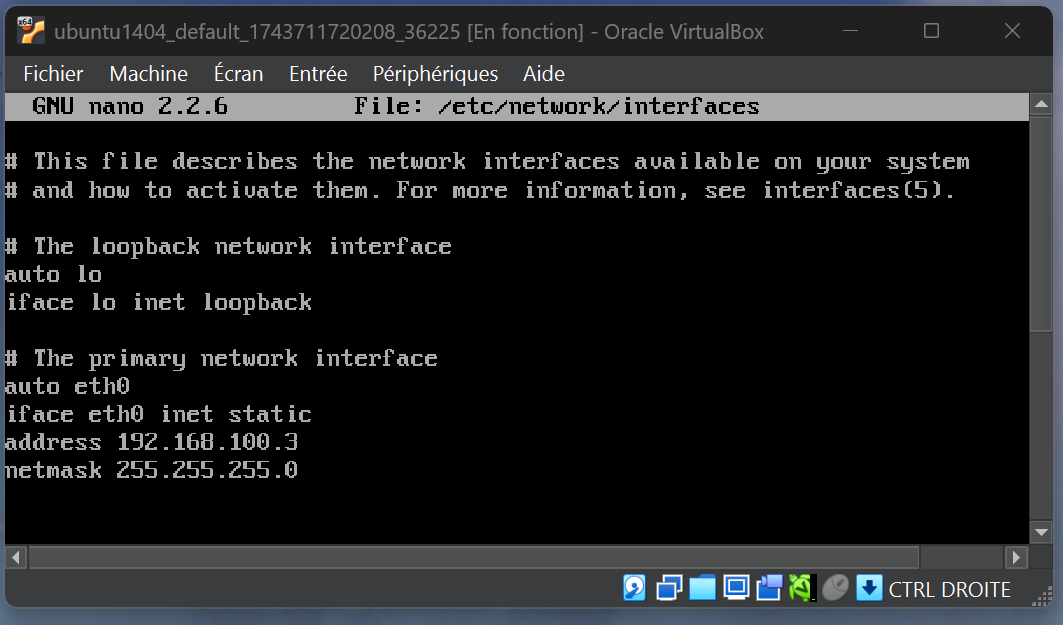Open the Machine menu
Image resolution: width=1063 pixels, height=625 pixels.
[x=148, y=74]
